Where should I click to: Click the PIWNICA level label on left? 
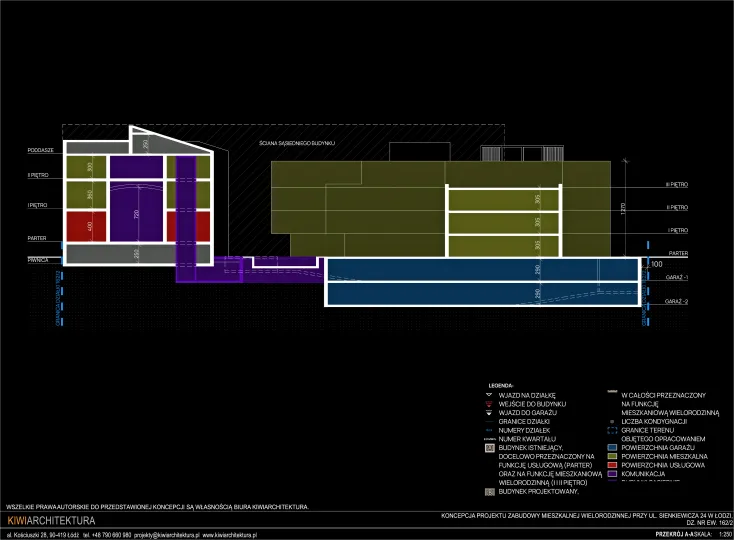38,260
